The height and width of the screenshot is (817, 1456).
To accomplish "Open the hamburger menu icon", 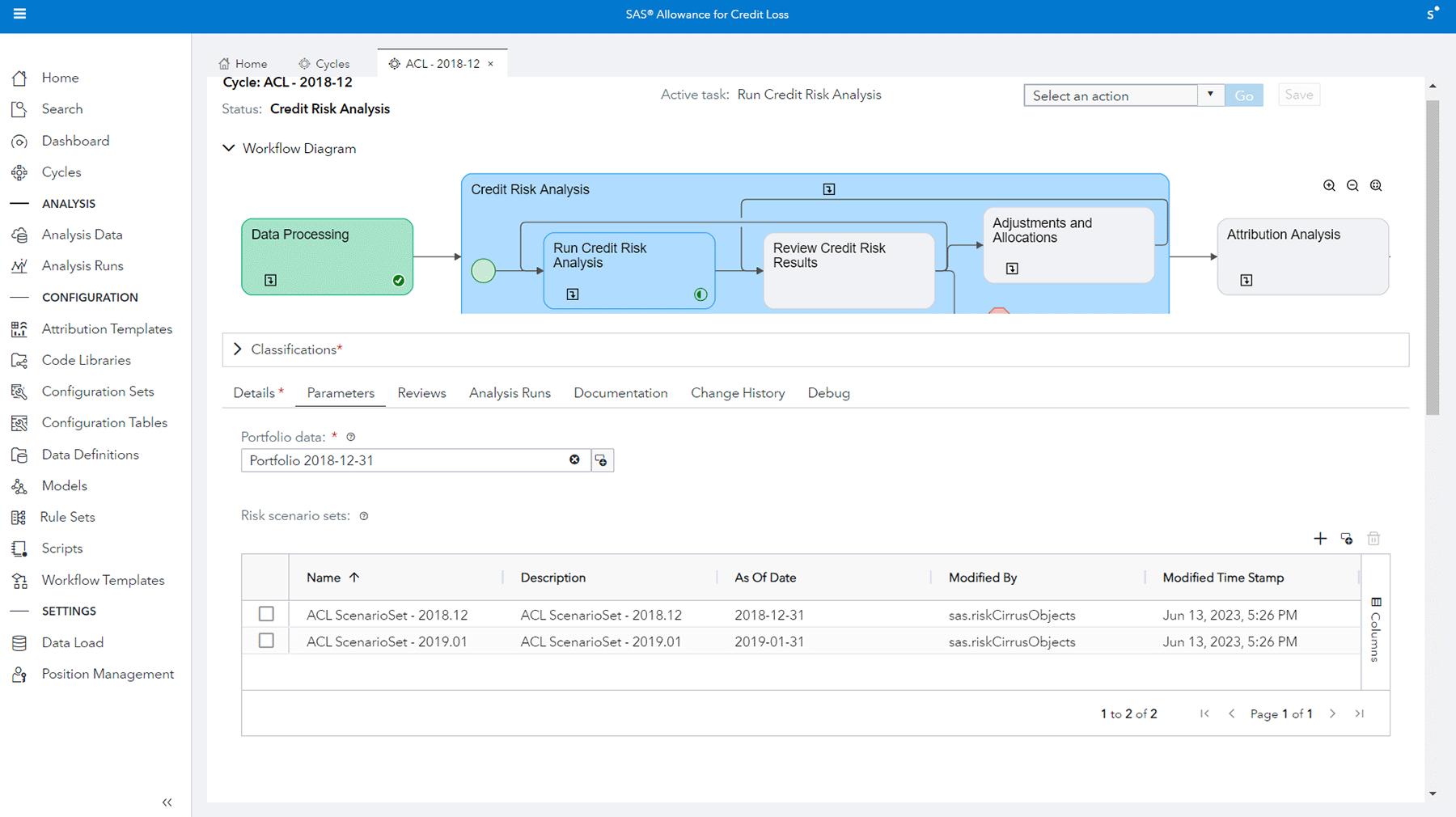I will (x=19, y=14).
